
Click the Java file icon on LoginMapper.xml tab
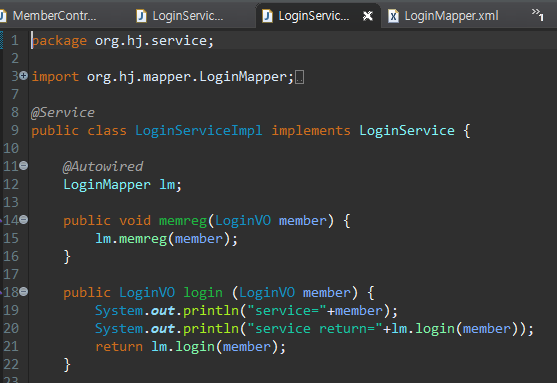(x=393, y=16)
